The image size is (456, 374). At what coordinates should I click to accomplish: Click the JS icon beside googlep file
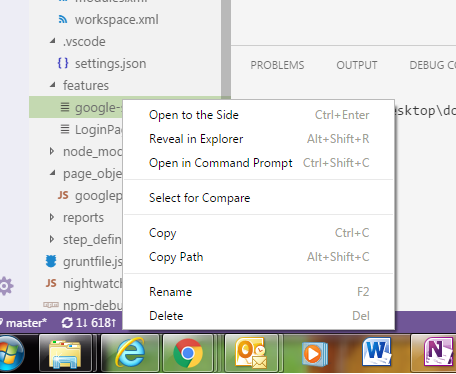63,195
